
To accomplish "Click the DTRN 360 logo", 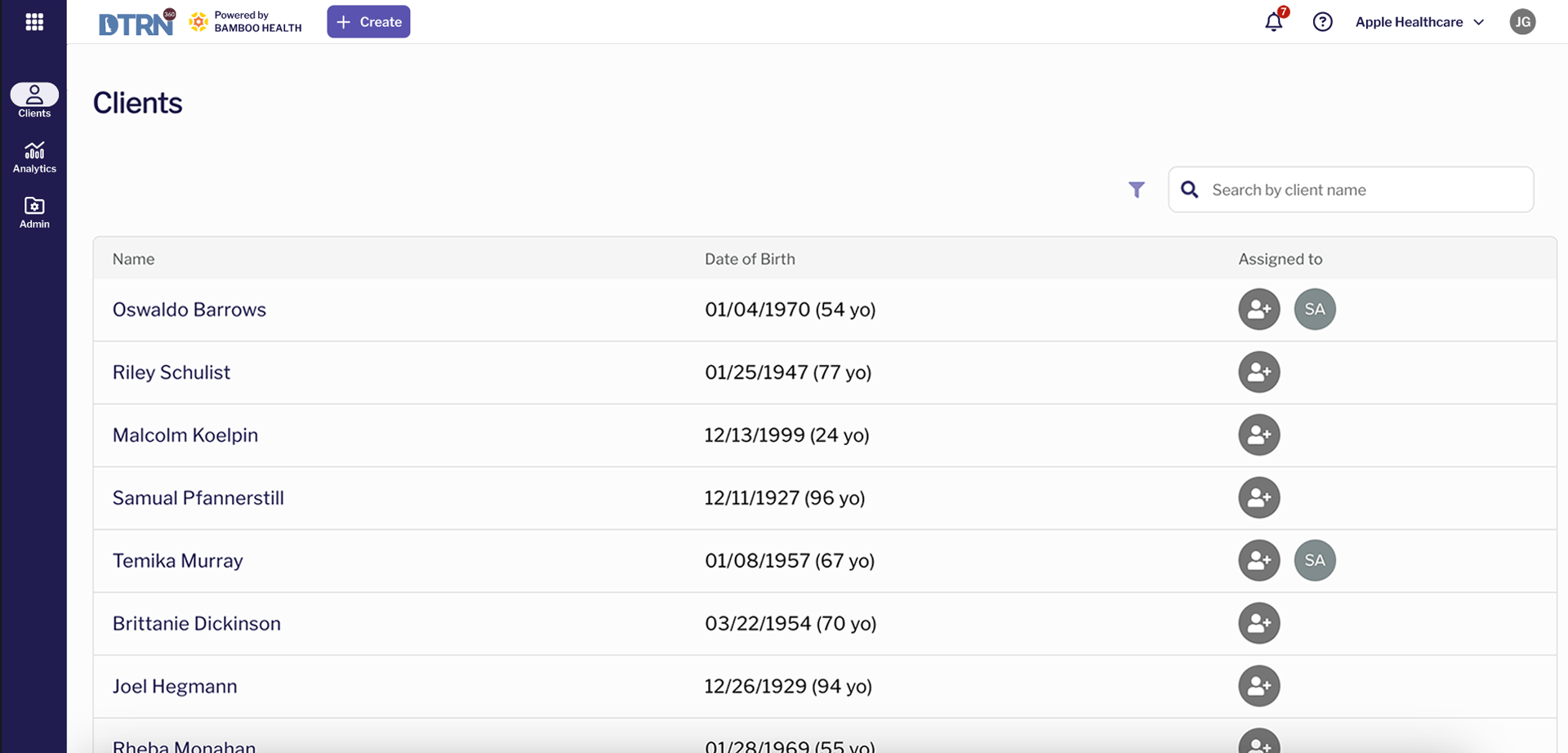I will 136,22.
